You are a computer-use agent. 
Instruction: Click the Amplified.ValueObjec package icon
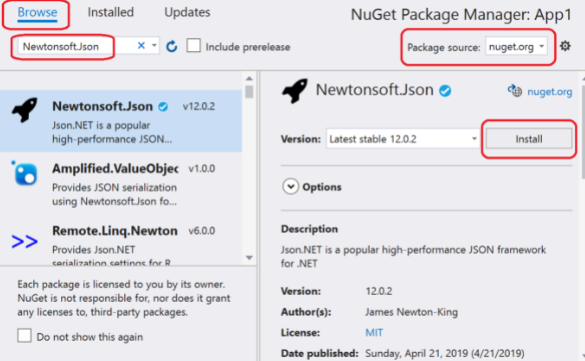25,173
